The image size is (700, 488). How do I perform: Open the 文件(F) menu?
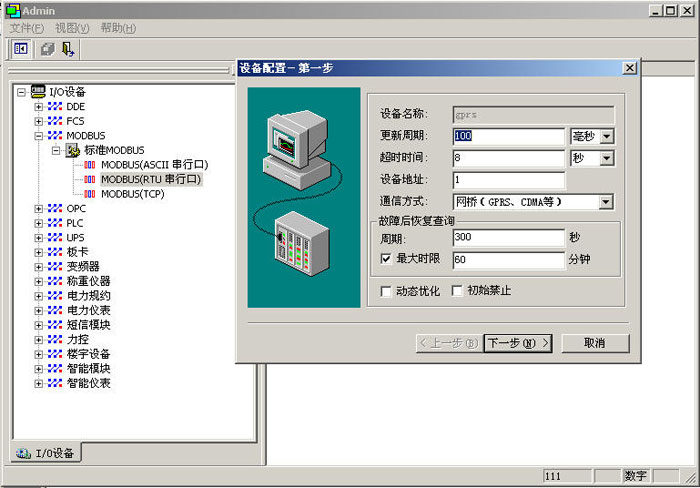click(x=27, y=28)
